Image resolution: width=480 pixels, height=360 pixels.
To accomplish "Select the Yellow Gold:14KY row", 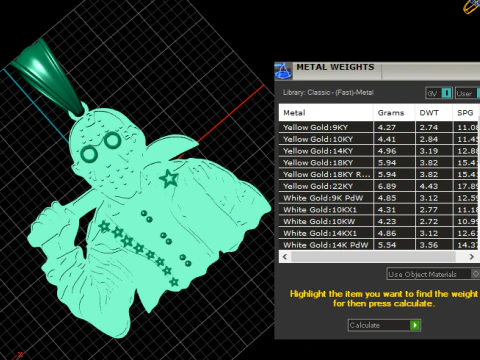I will tap(379, 151).
